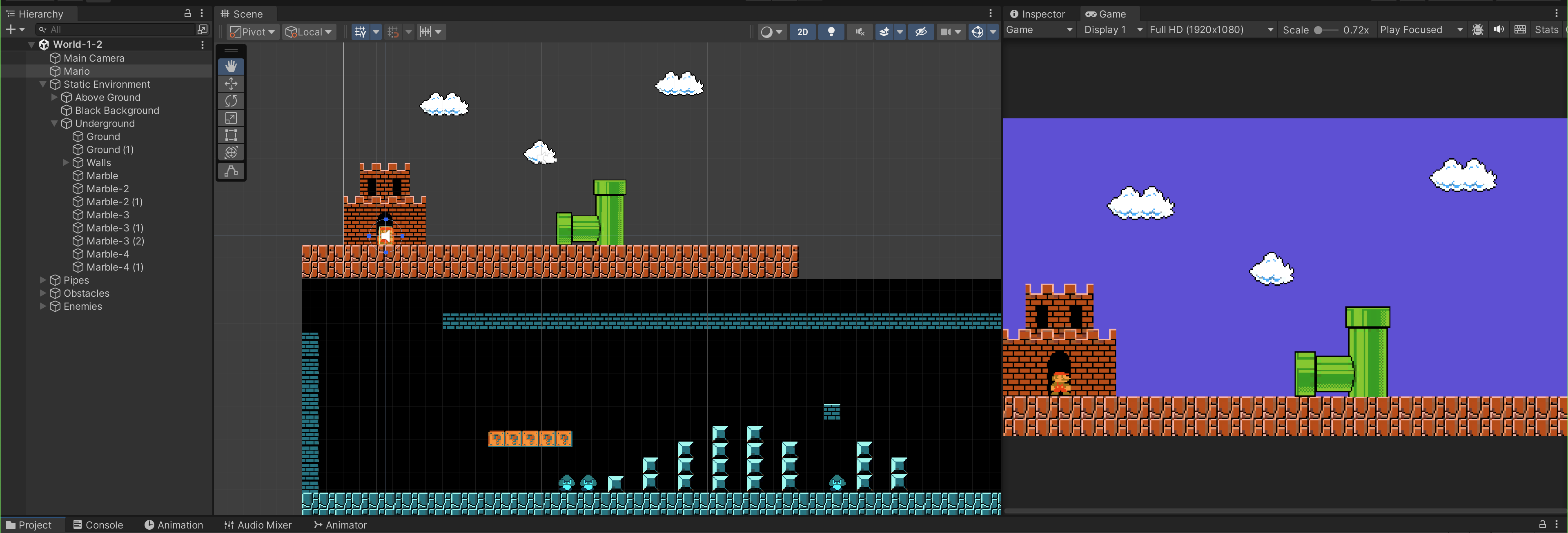Toggle the grid visibility button in Scene
This screenshot has width=1568, height=533.
point(360,32)
